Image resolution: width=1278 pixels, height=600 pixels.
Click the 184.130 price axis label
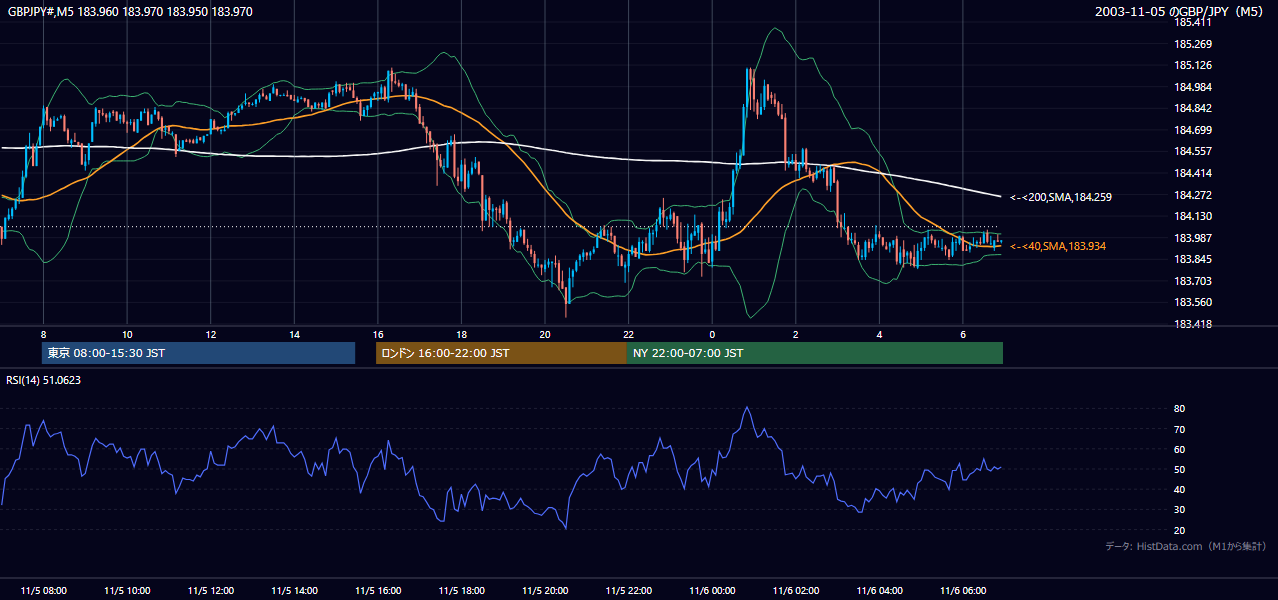tap(1193, 216)
